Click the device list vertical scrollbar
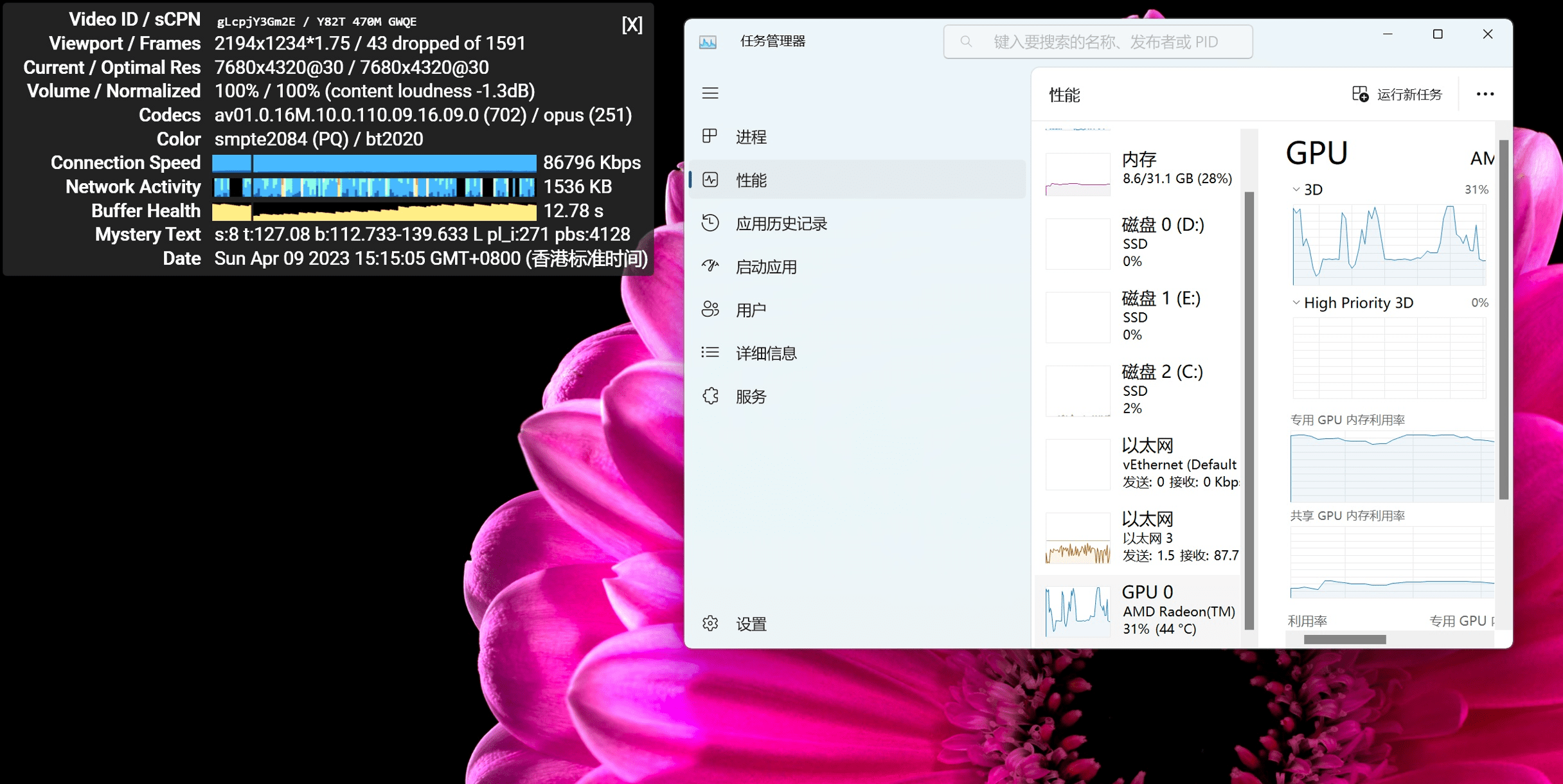 (1249, 411)
